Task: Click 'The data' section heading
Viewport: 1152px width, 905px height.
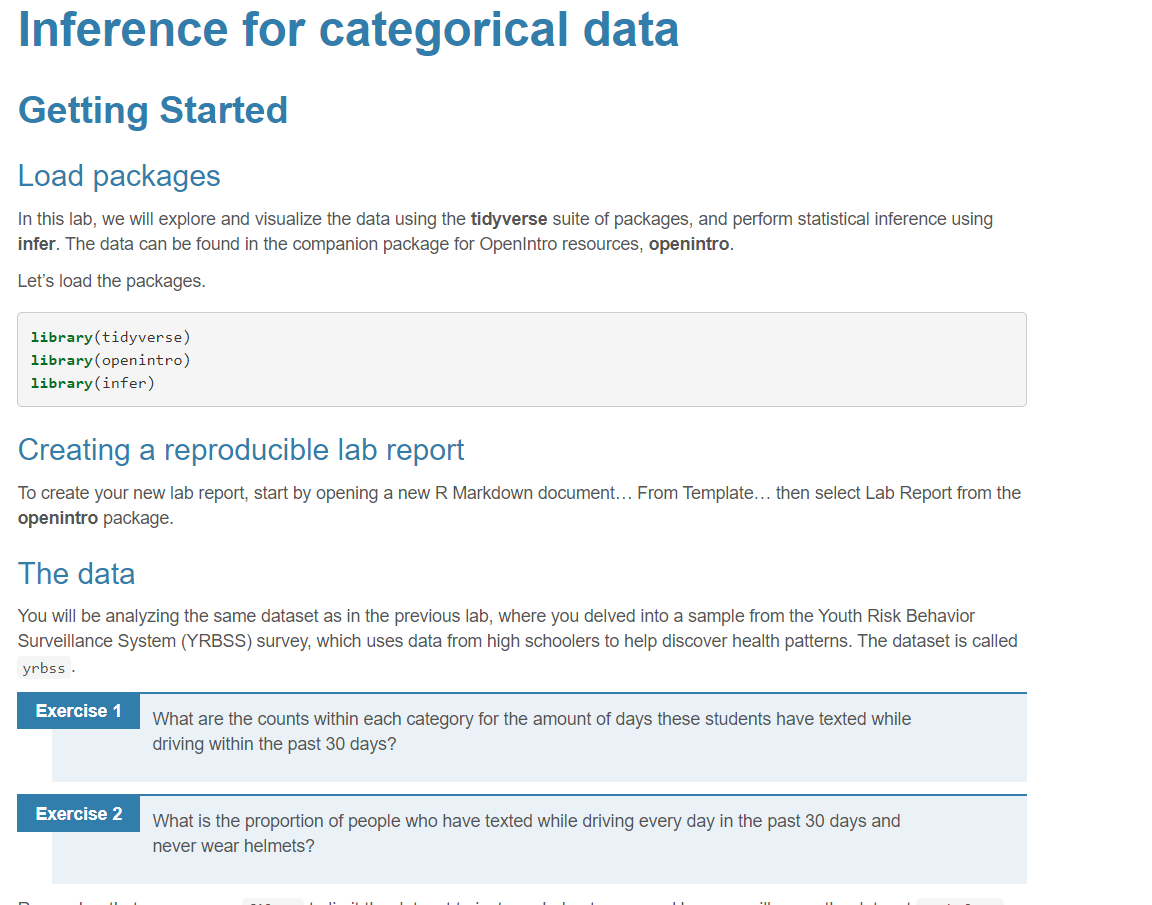Action: pos(76,573)
